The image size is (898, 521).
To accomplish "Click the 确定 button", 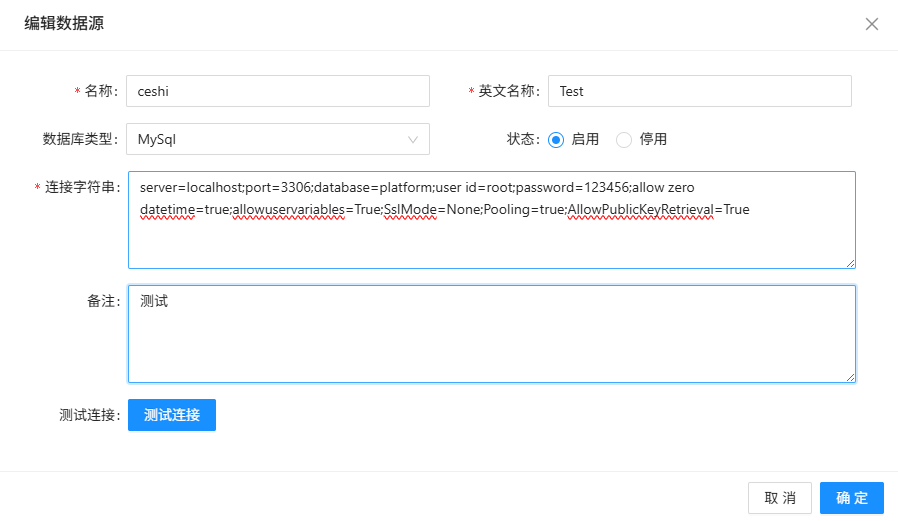I will (x=852, y=498).
